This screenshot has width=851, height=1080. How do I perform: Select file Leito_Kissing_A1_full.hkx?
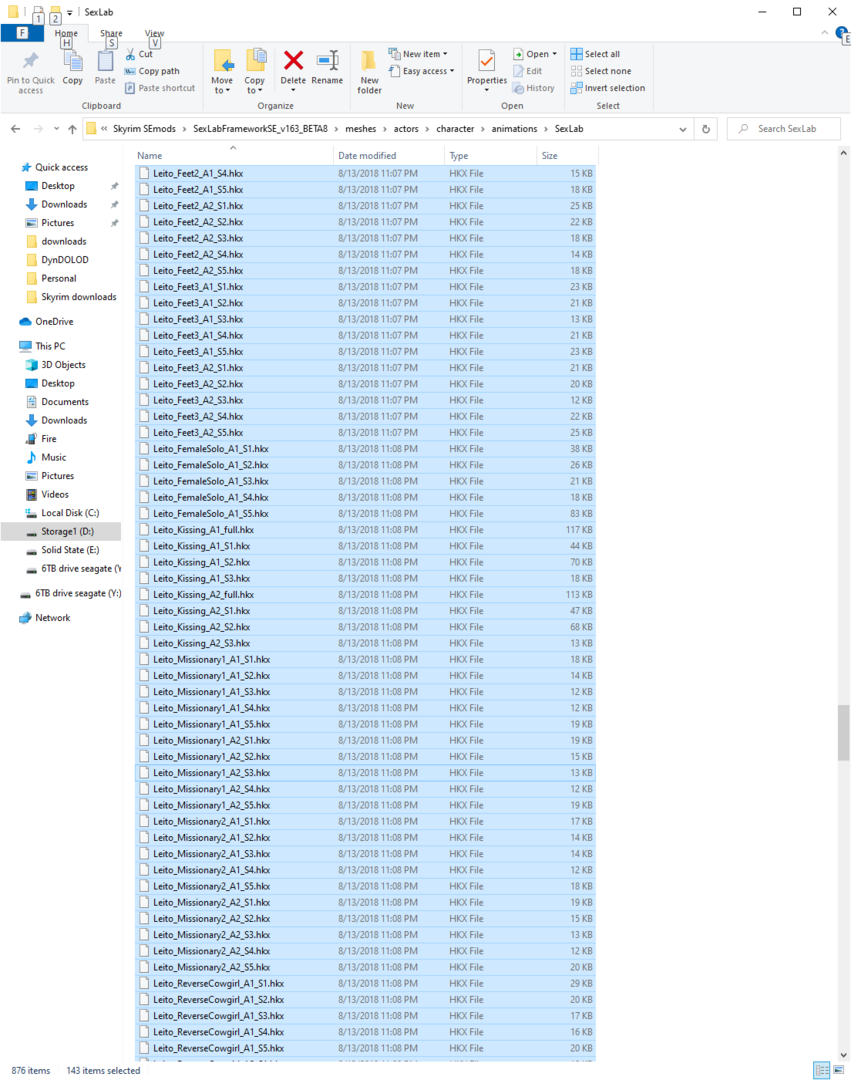pos(366,530)
